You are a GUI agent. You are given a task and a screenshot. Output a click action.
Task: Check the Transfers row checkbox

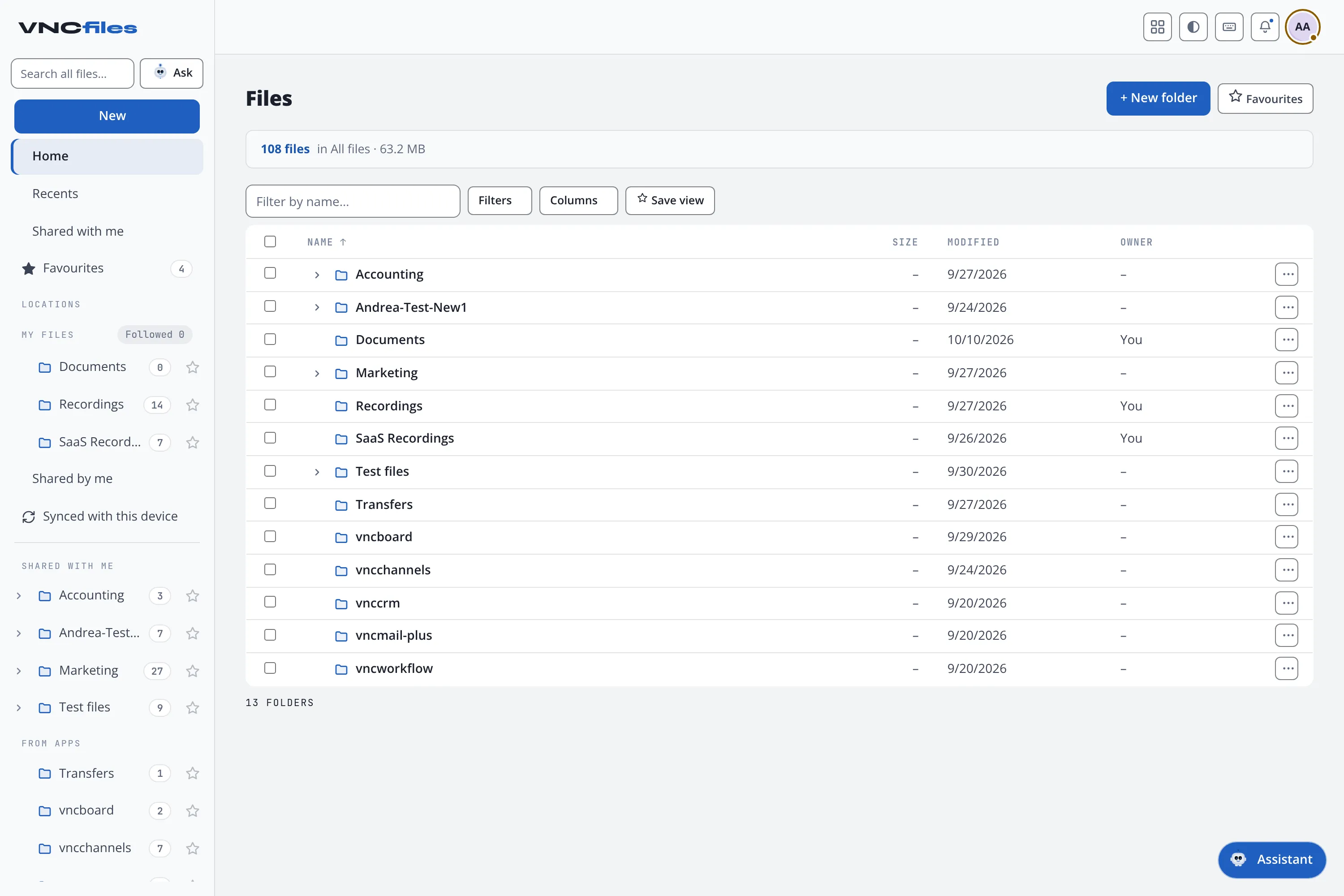pos(270,504)
